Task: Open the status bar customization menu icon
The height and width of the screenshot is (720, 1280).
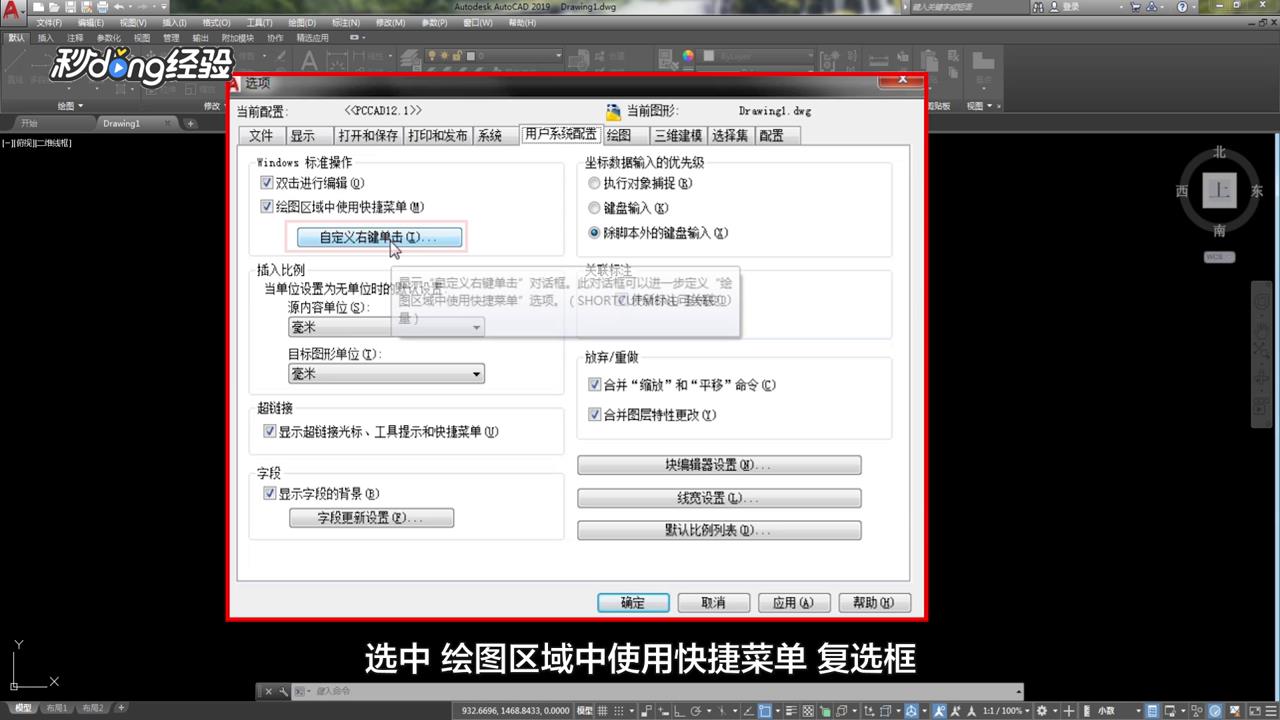Action: click(x=1272, y=710)
